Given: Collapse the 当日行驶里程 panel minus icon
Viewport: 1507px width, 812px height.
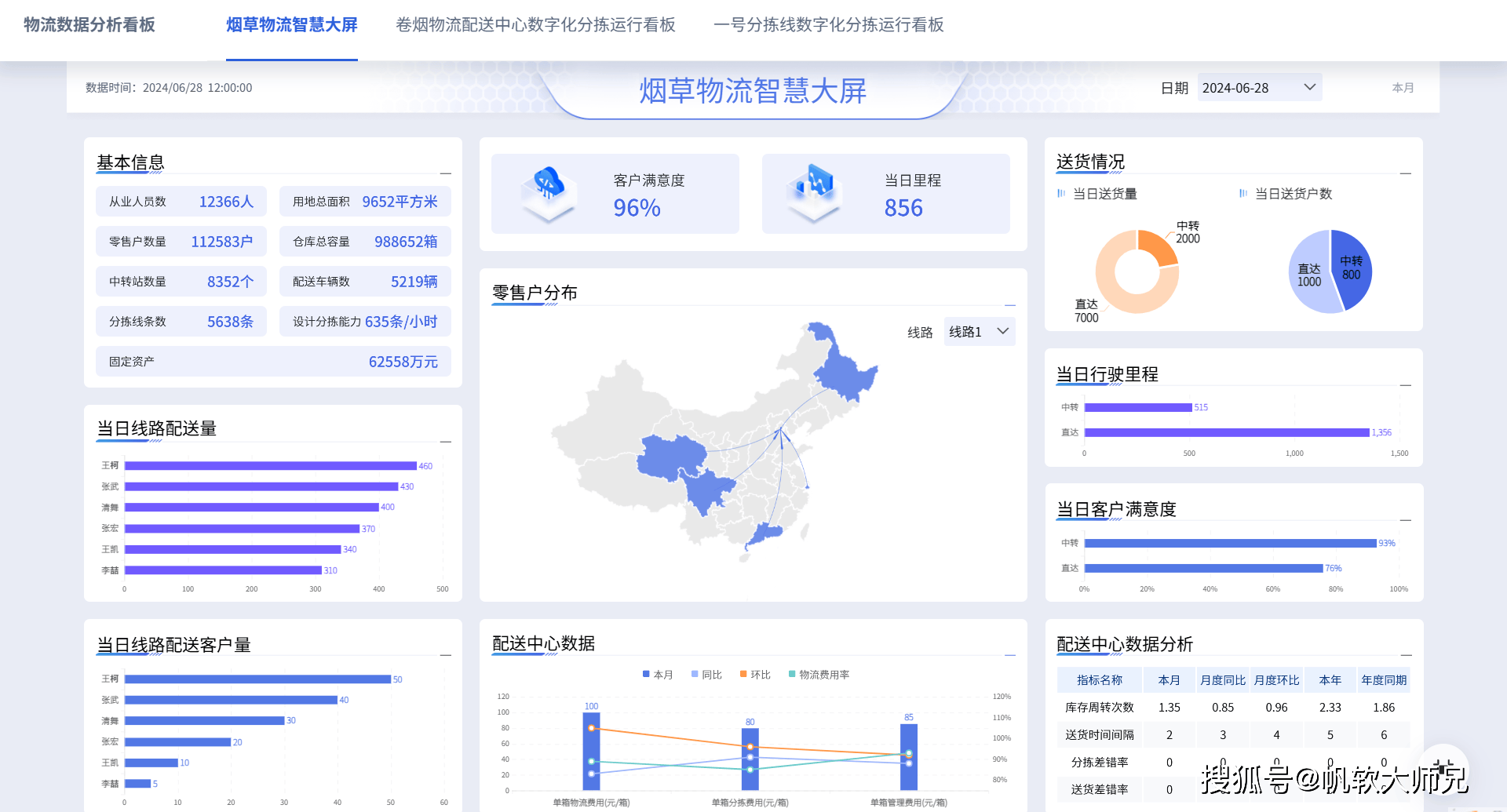Looking at the screenshot, I should [x=1406, y=385].
